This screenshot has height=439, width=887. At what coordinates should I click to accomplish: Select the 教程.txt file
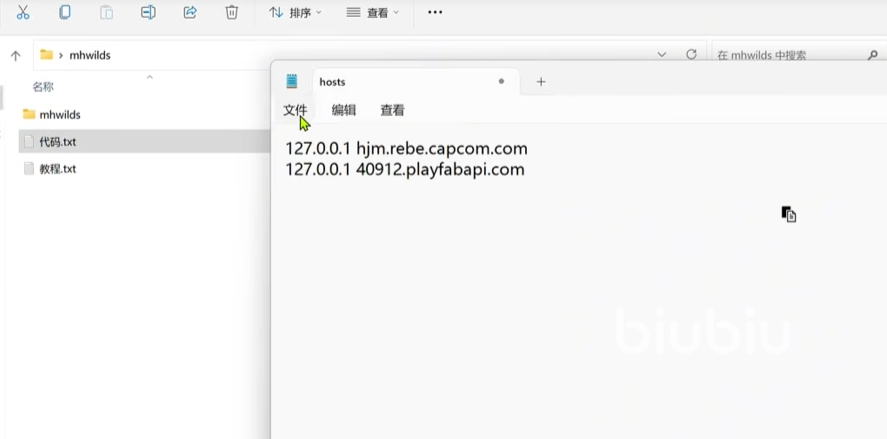click(57, 169)
